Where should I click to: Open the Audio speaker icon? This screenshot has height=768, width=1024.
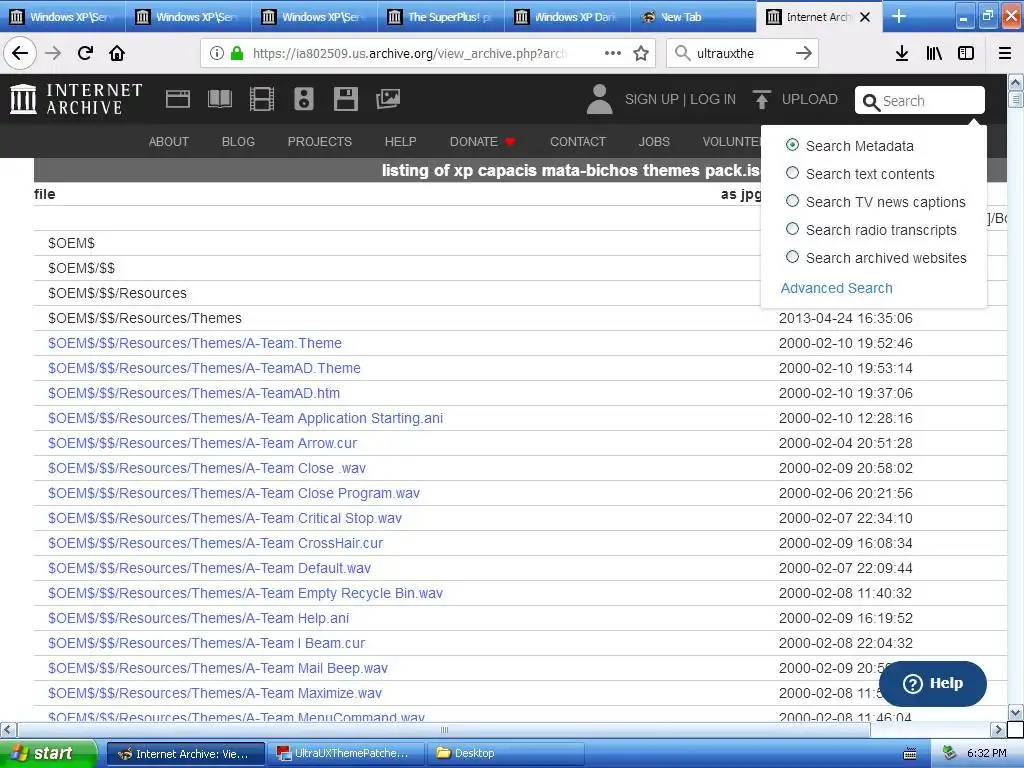(304, 99)
